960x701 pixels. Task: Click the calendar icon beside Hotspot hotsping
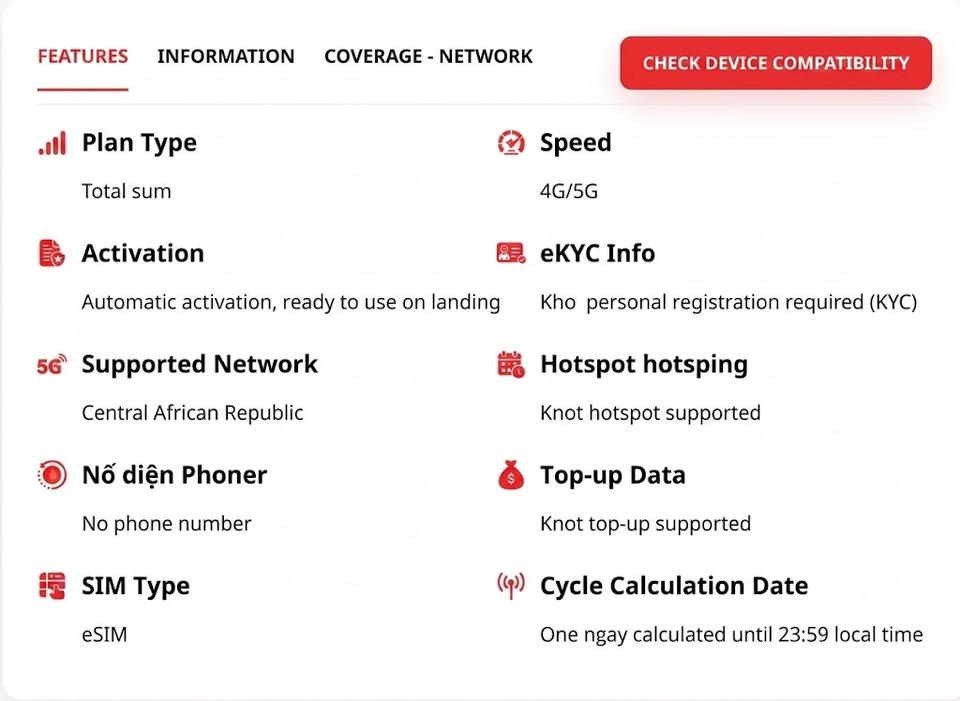[511, 364]
